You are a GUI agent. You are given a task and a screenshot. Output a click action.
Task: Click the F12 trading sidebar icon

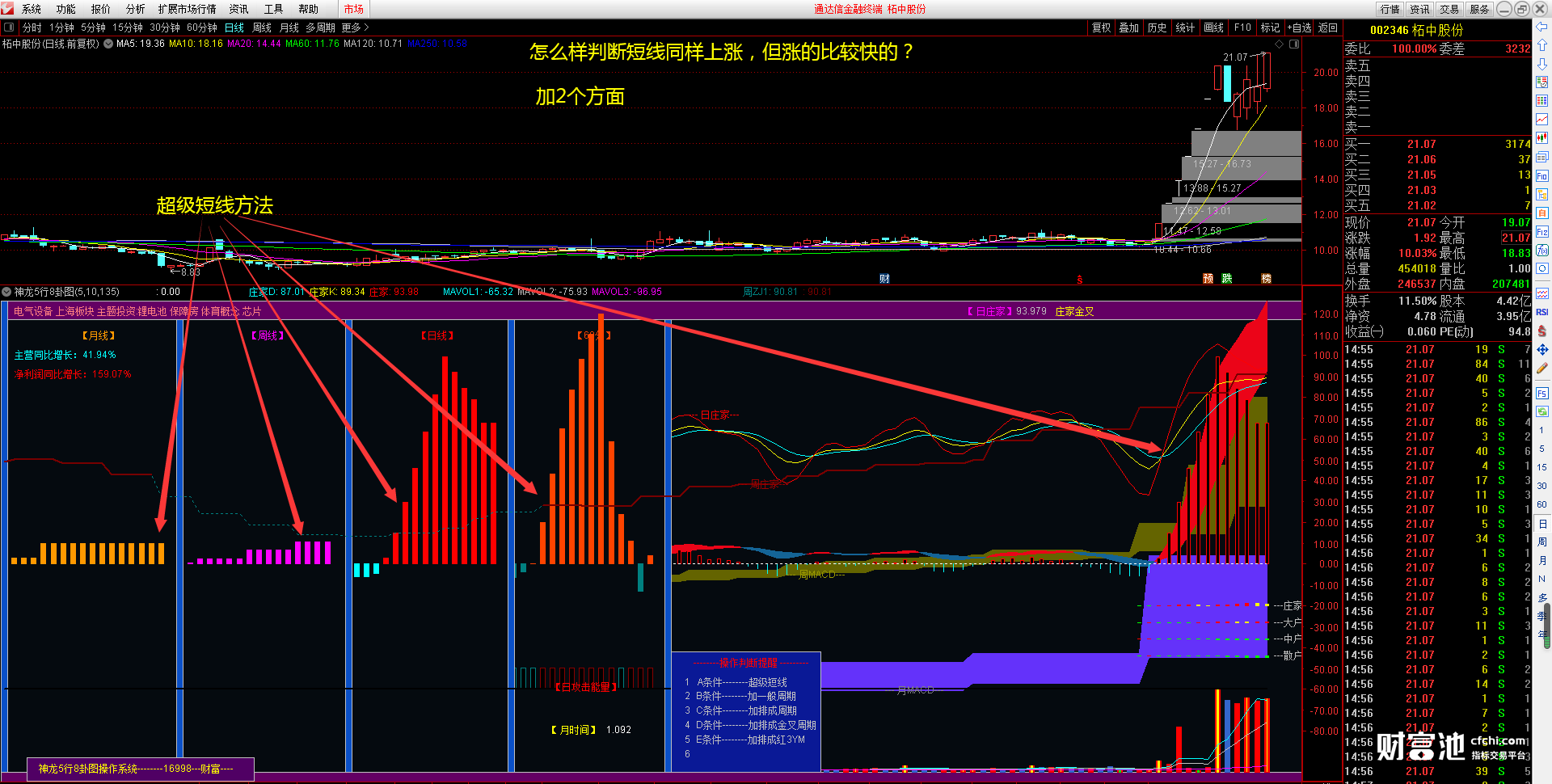click(x=1542, y=232)
